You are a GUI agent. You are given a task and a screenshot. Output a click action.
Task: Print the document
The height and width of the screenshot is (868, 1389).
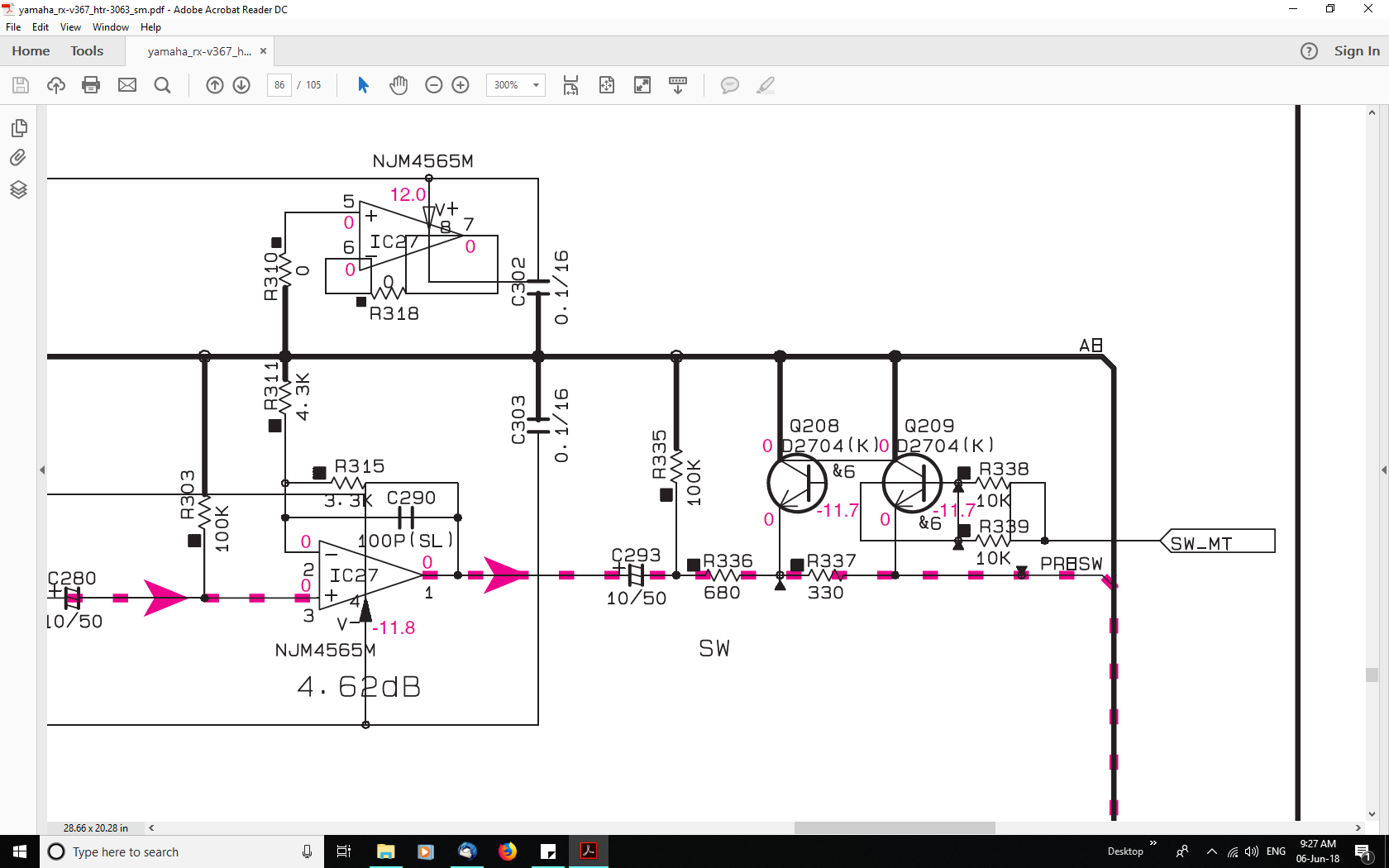[91, 85]
